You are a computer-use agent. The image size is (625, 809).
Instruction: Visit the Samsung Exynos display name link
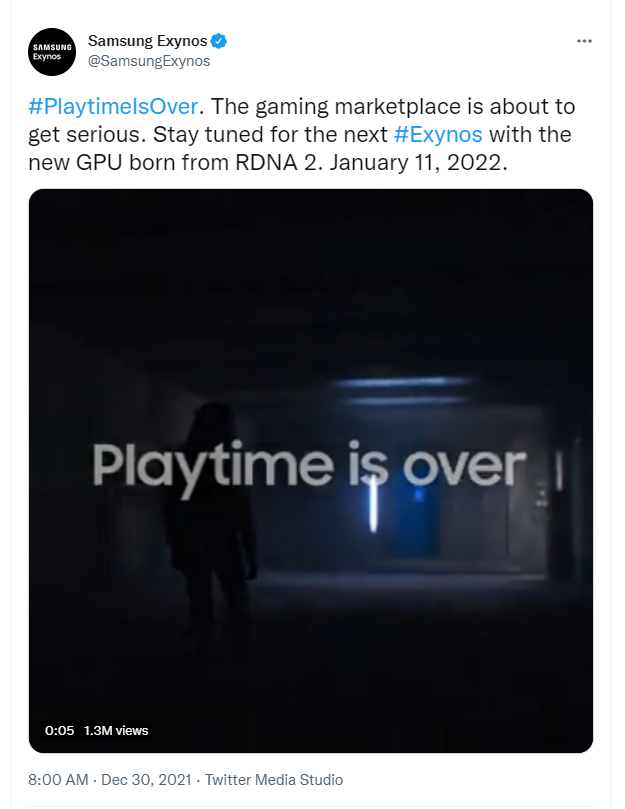(147, 41)
